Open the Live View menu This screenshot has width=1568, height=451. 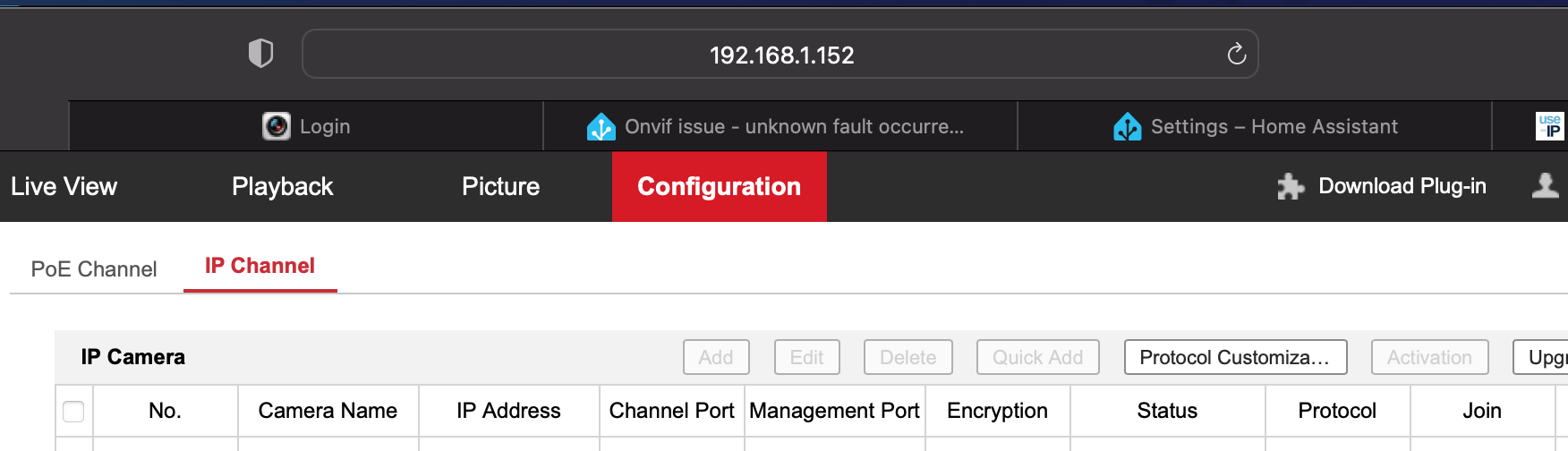point(64,186)
